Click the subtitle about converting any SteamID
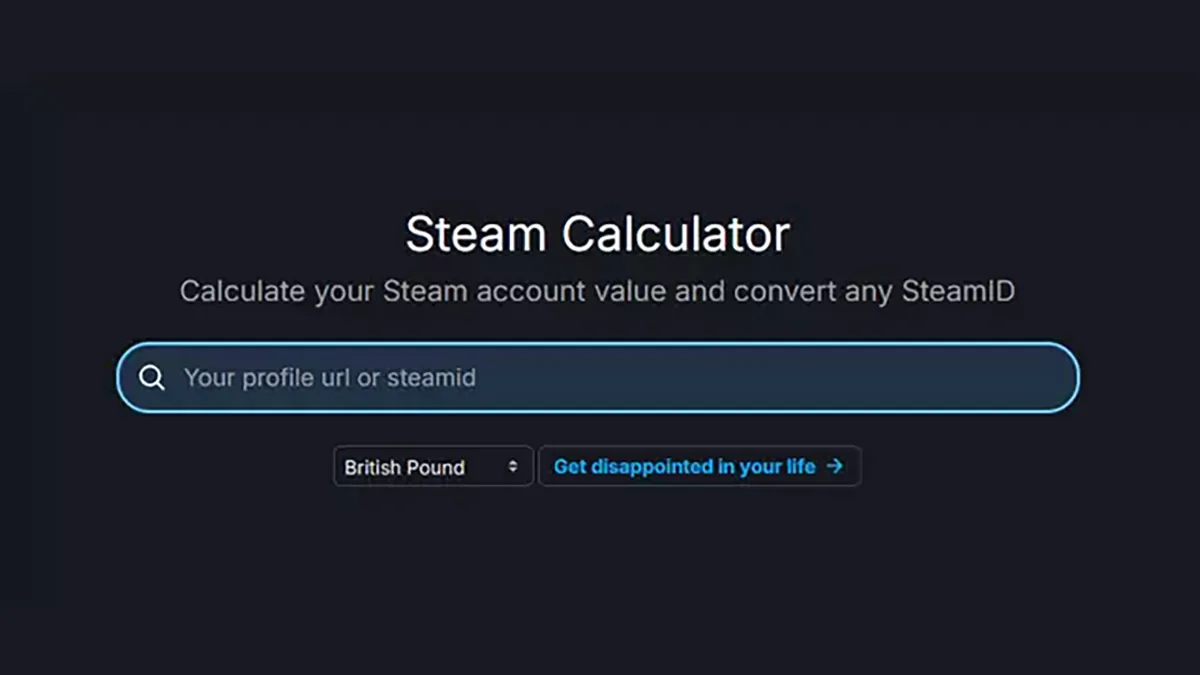This screenshot has width=1200, height=675. tap(598, 291)
